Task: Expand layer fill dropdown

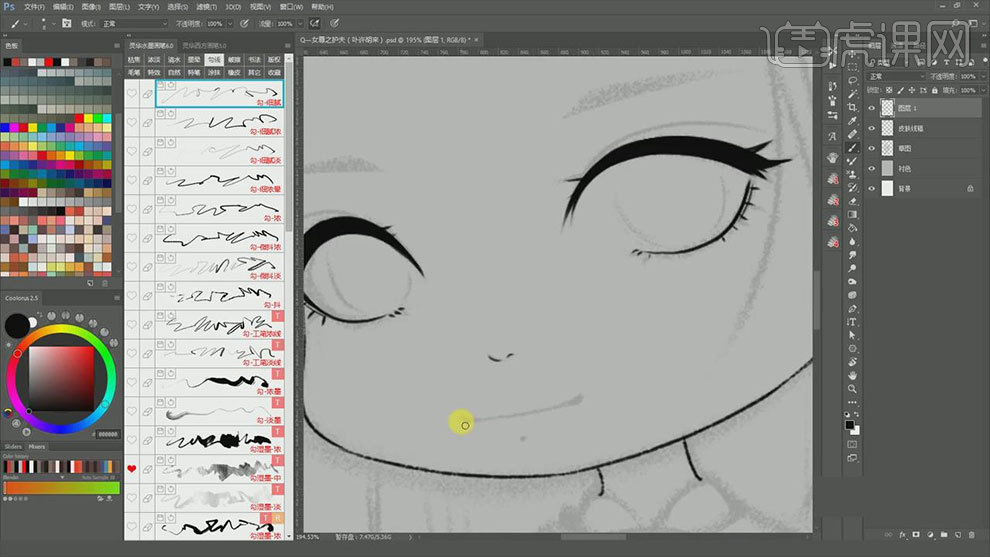Action: pos(982,90)
